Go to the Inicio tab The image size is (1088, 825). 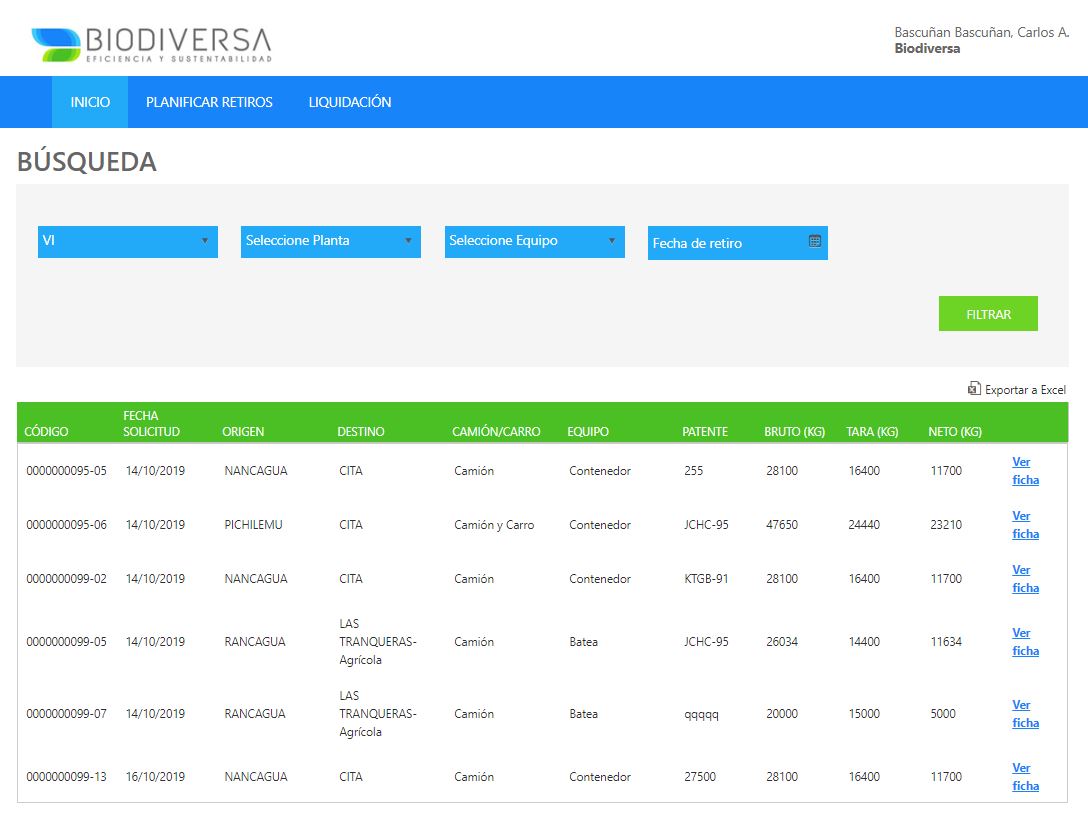tap(90, 102)
